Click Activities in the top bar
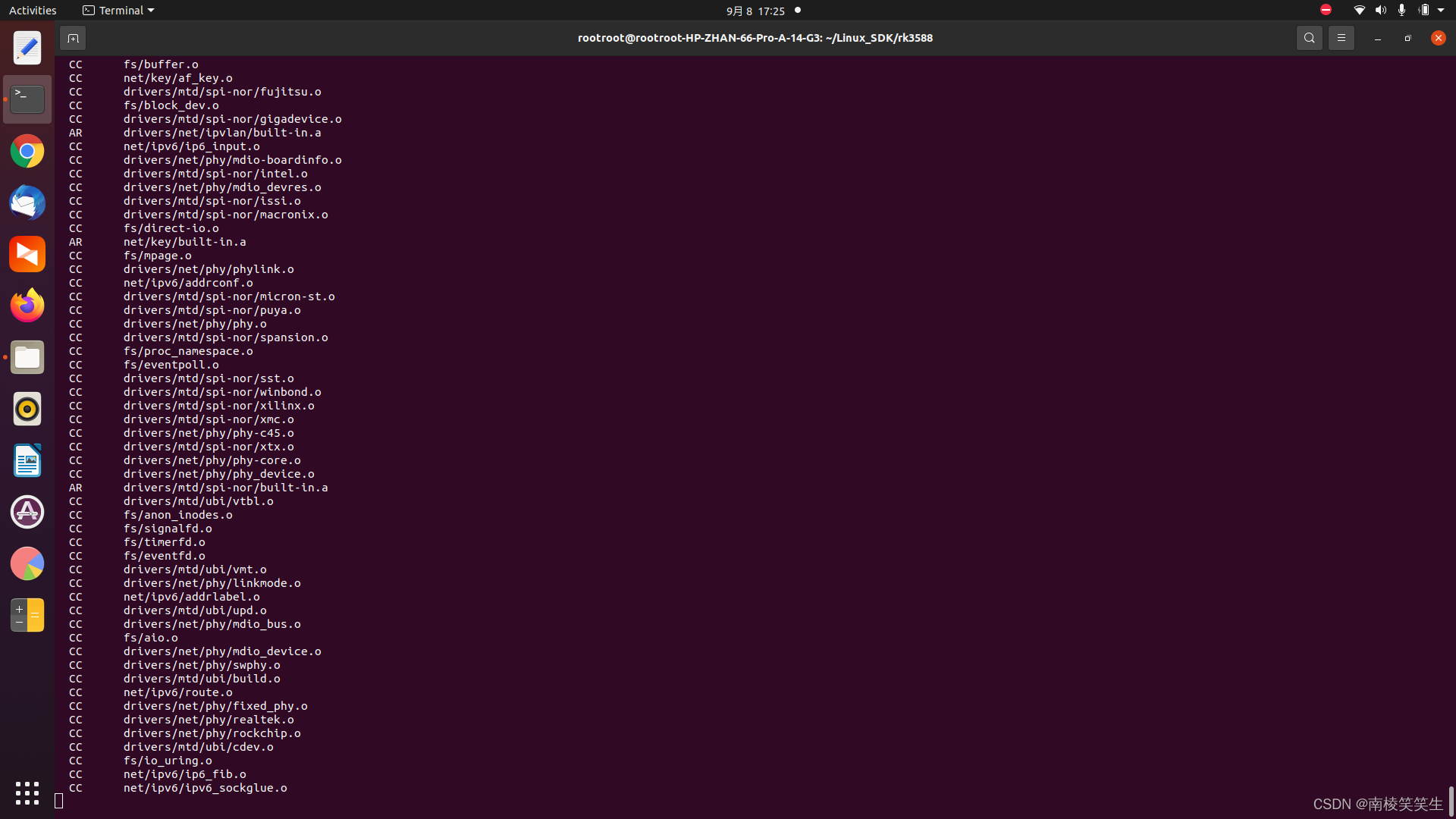This screenshot has height=819, width=1456. click(33, 10)
